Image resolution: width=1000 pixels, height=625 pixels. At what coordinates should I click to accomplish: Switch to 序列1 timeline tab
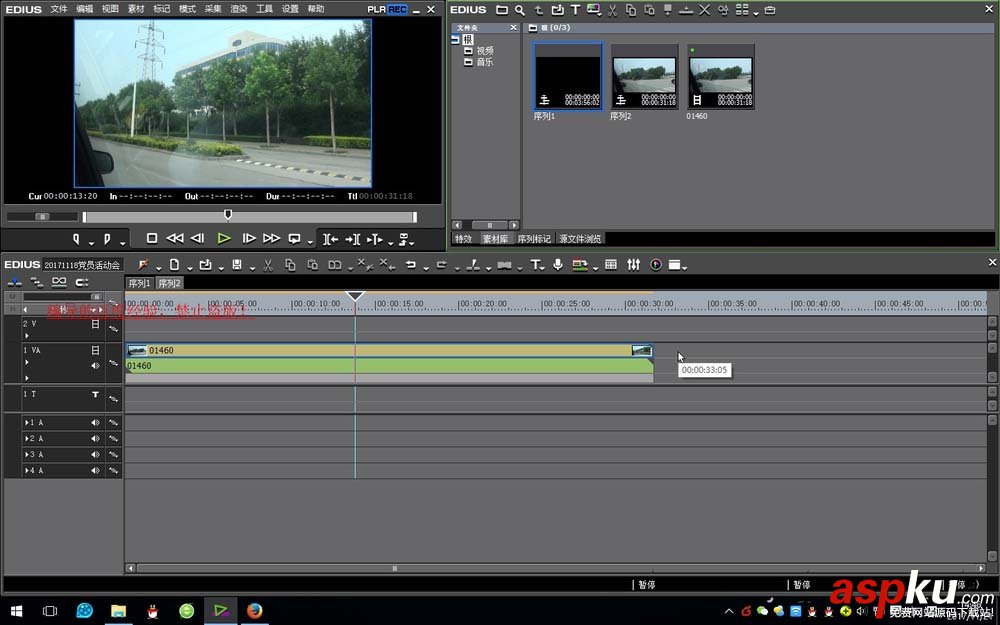coord(139,283)
